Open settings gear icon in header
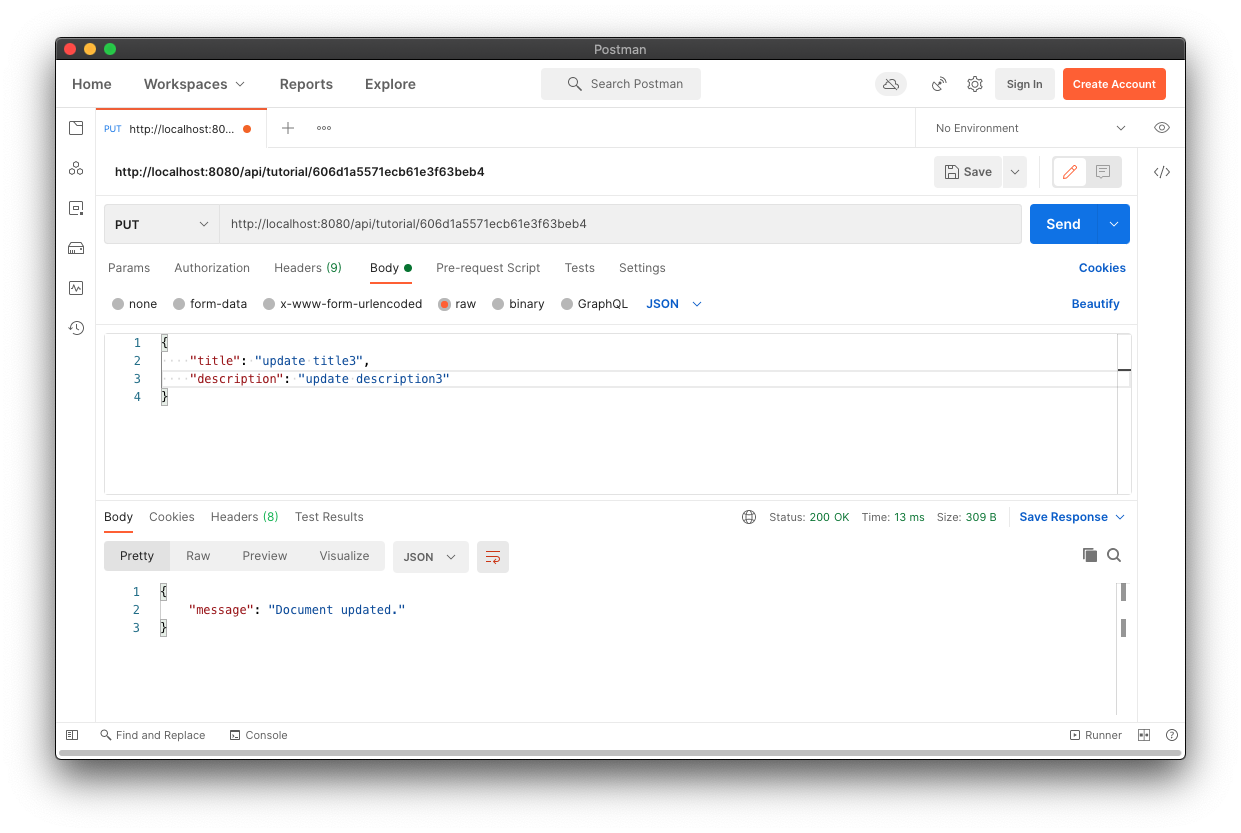This screenshot has height=833, width=1241. coord(975,84)
